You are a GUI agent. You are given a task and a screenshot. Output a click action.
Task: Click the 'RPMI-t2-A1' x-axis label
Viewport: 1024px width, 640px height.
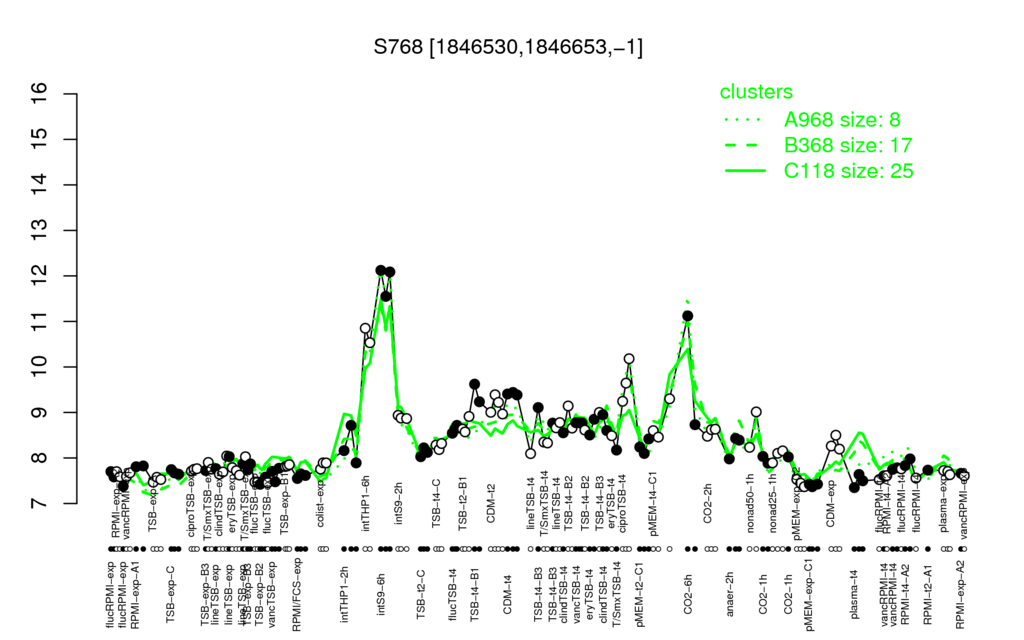pos(928,595)
